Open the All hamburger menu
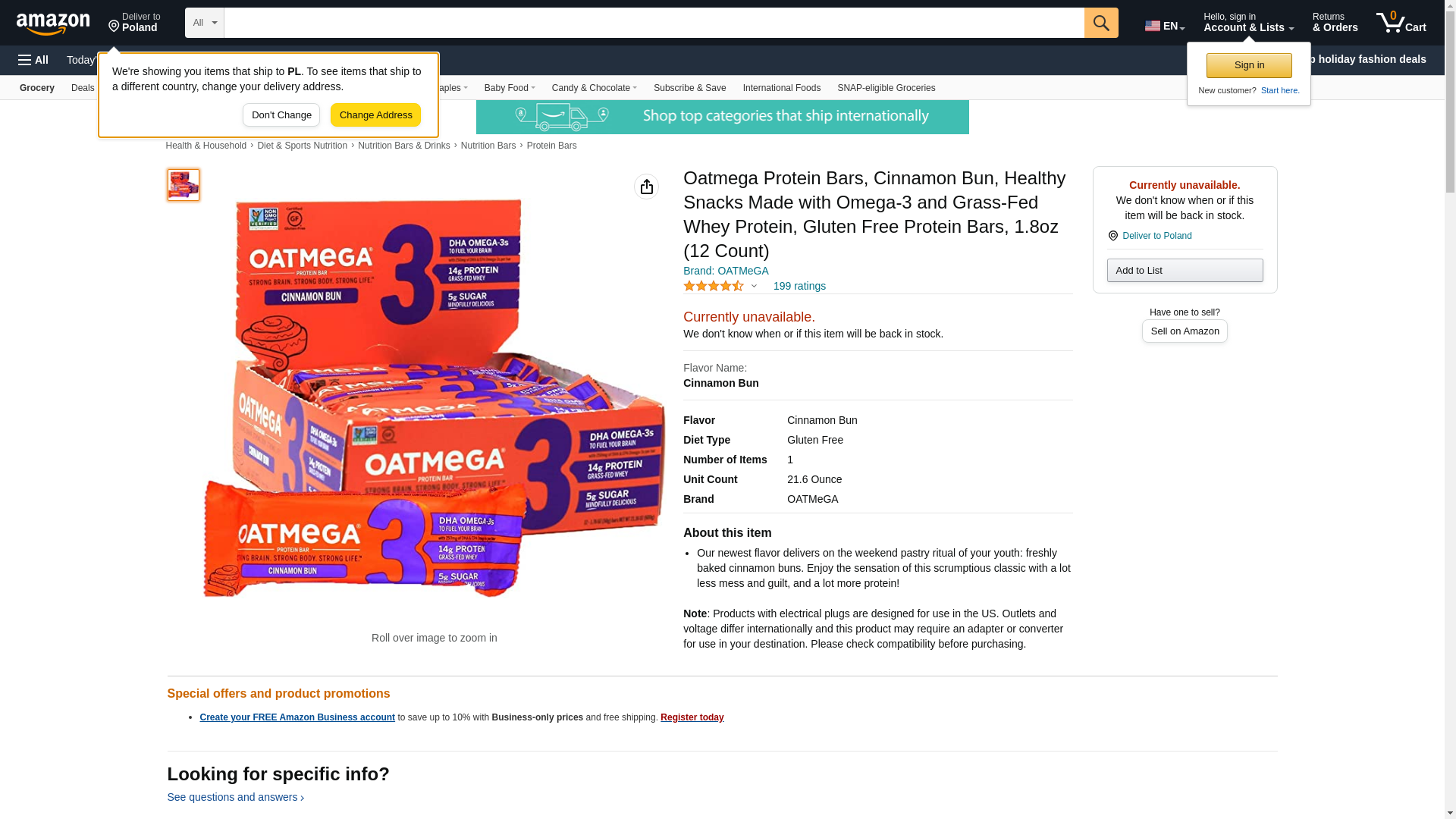This screenshot has height=819, width=1456. pos(33,60)
